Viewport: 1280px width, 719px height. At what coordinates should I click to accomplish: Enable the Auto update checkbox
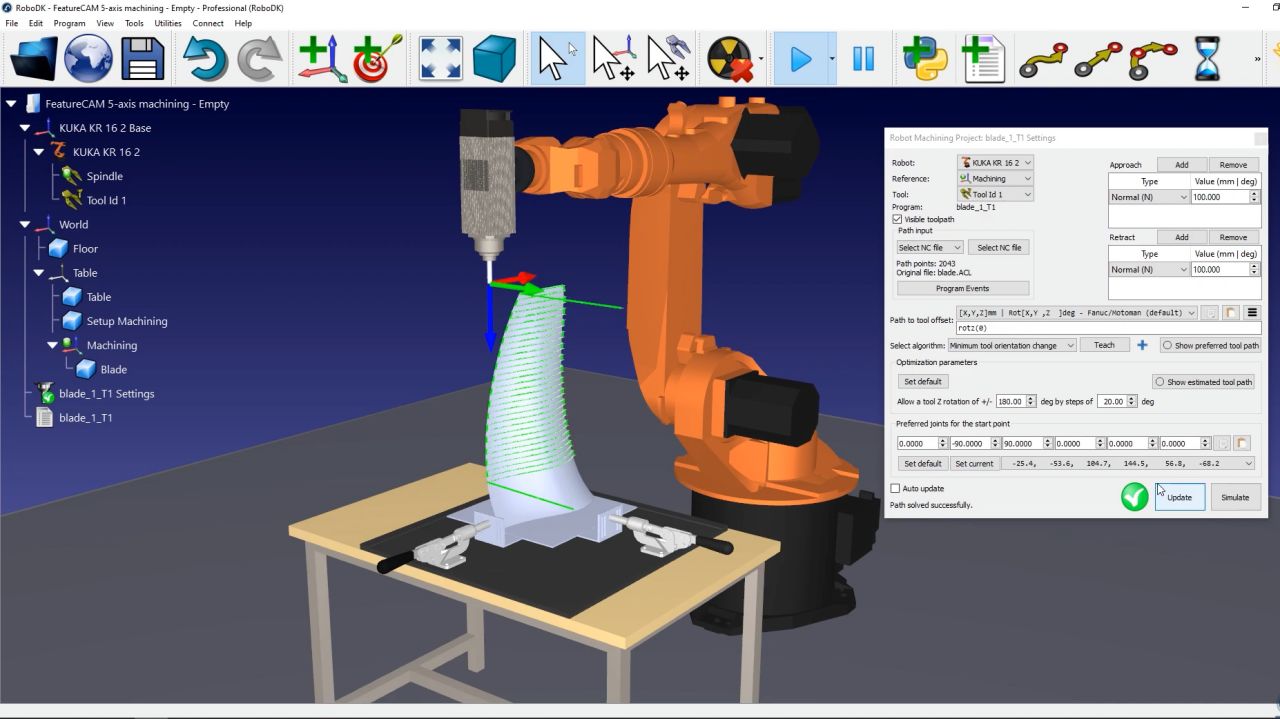tap(896, 489)
